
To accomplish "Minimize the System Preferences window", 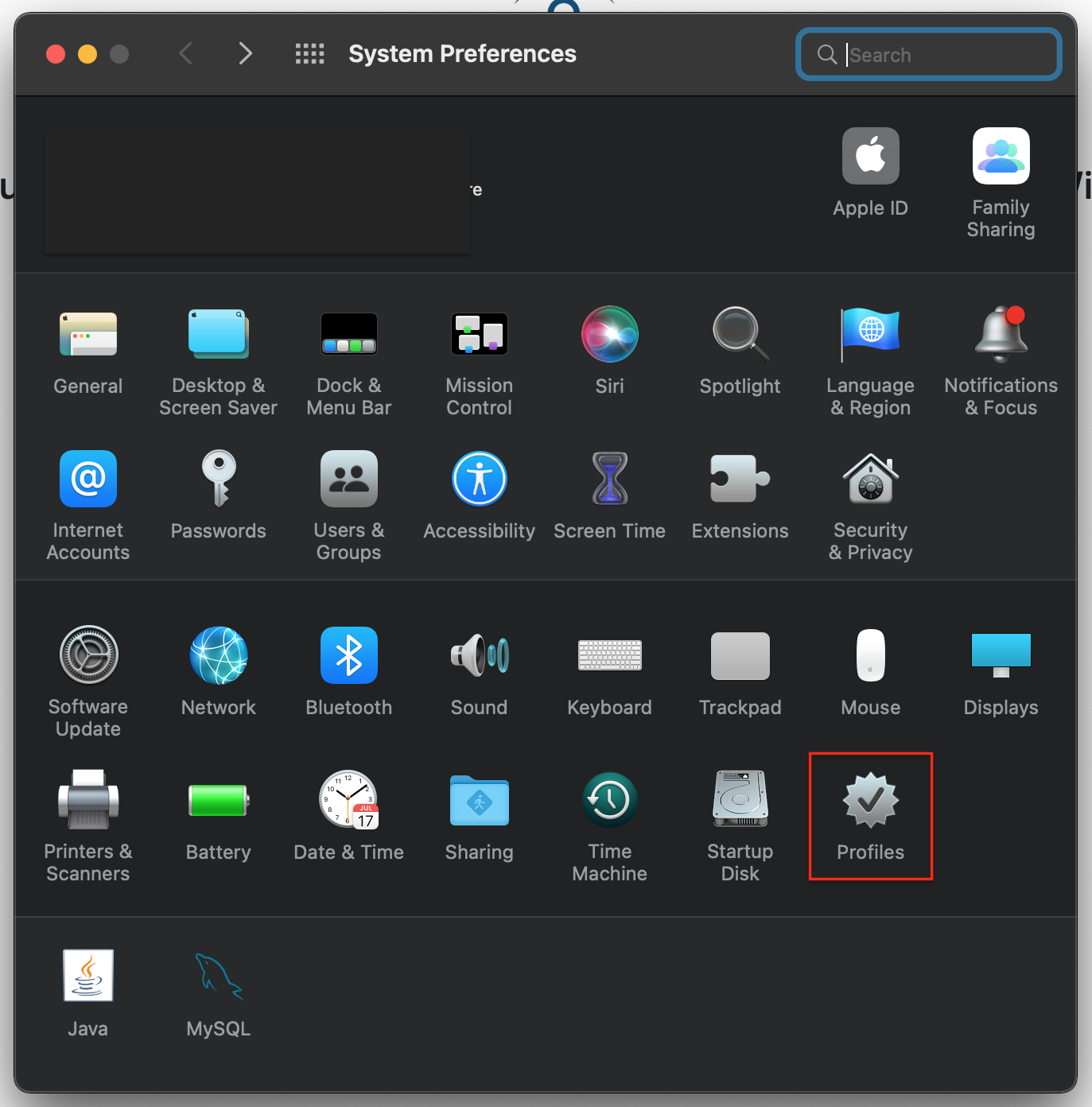I will pyautogui.click(x=87, y=54).
